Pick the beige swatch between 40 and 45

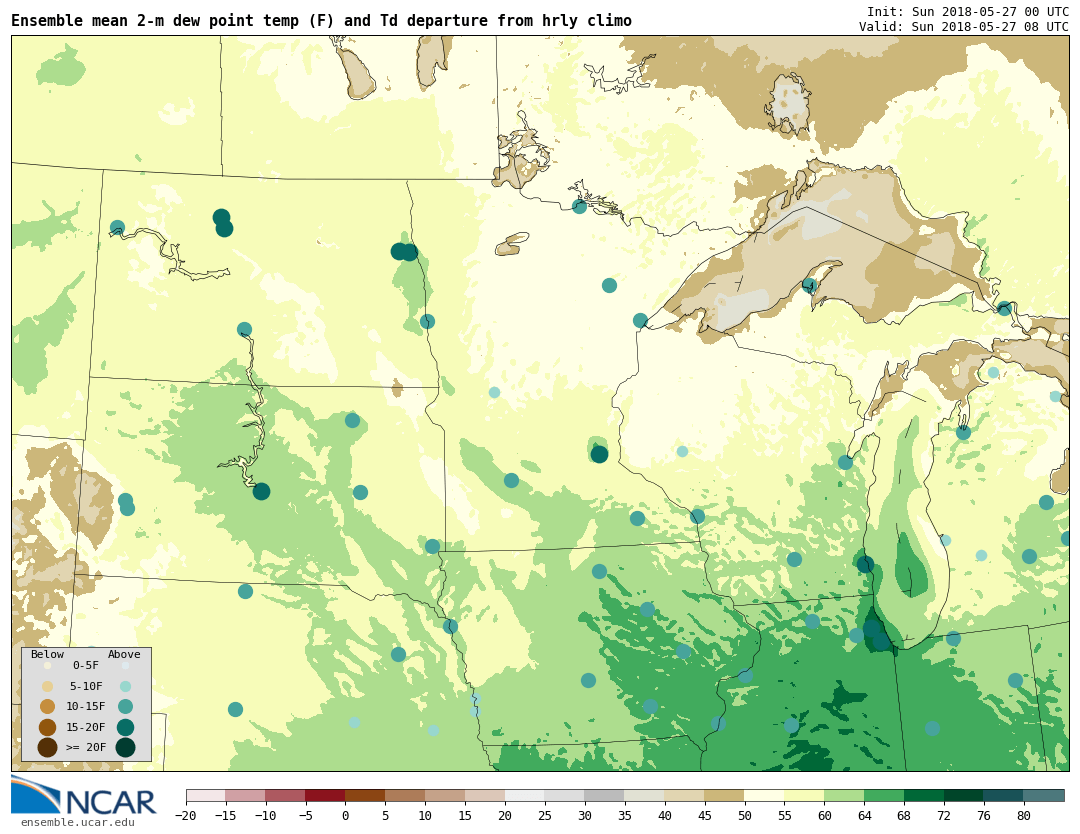(685, 796)
